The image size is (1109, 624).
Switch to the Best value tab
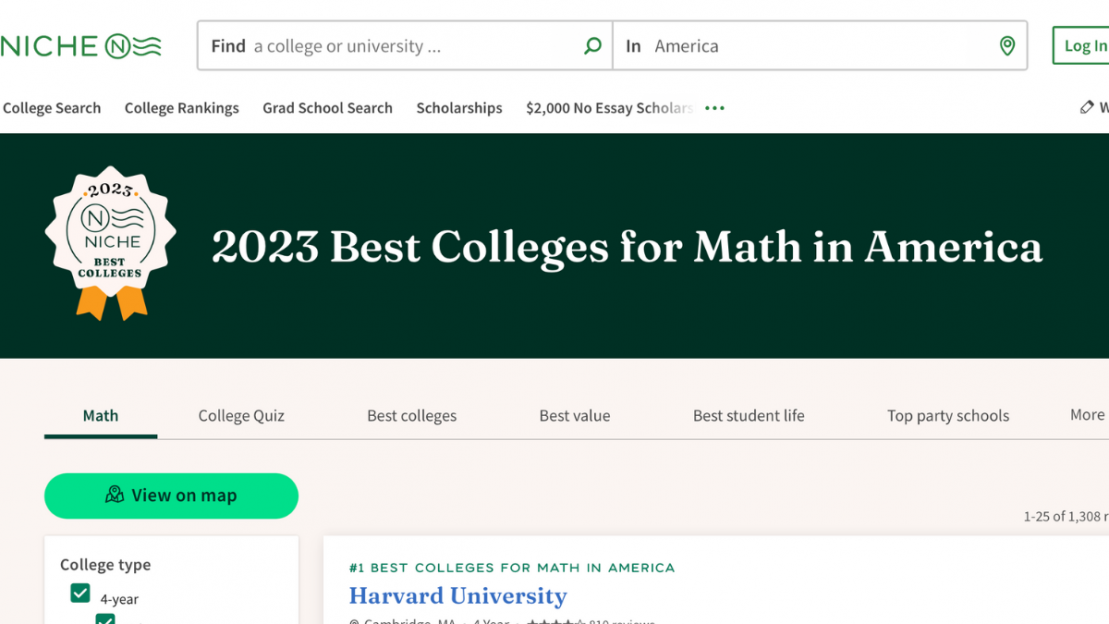(x=574, y=415)
